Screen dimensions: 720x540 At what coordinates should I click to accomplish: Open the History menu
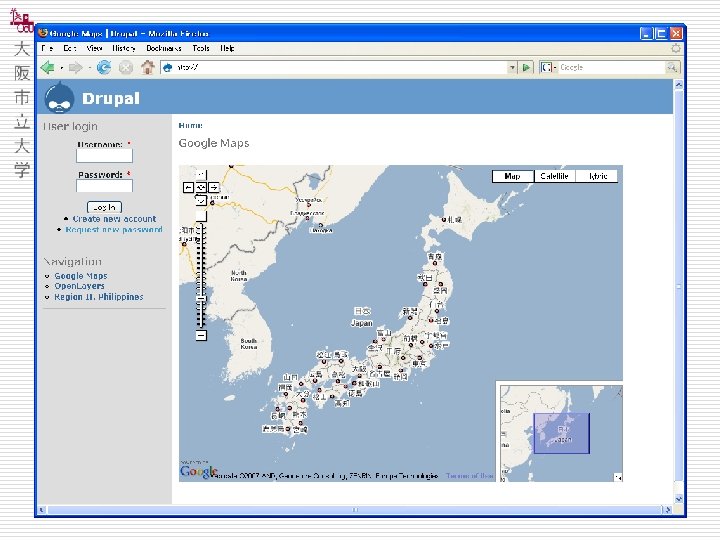124,48
